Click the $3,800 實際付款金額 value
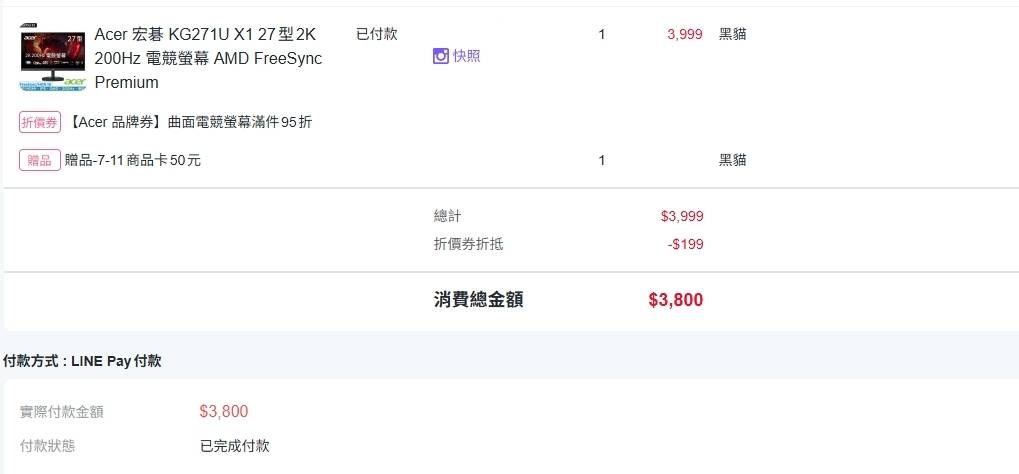 pos(224,411)
